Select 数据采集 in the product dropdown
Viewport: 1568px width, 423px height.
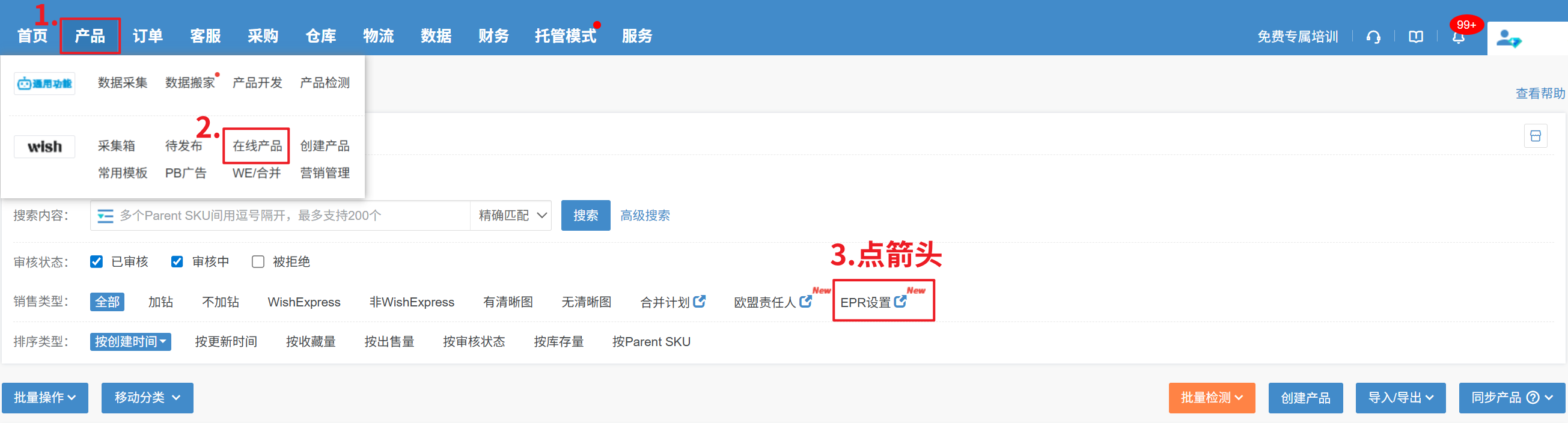click(123, 83)
